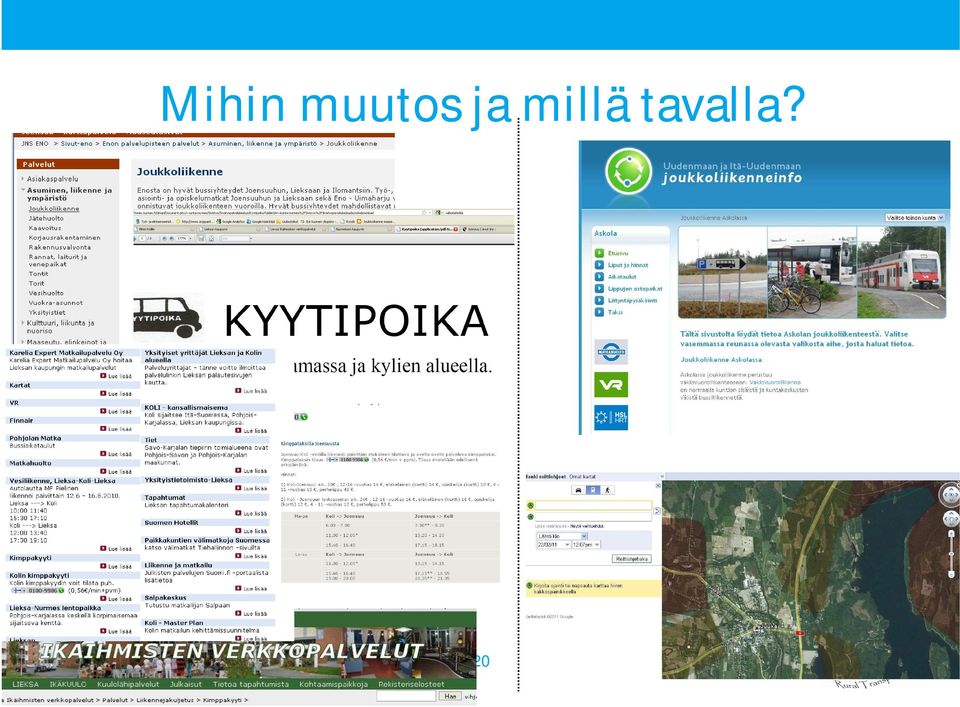
Task: Click Lue lisää icon under Salpakeskus
Action: pos(238,613)
